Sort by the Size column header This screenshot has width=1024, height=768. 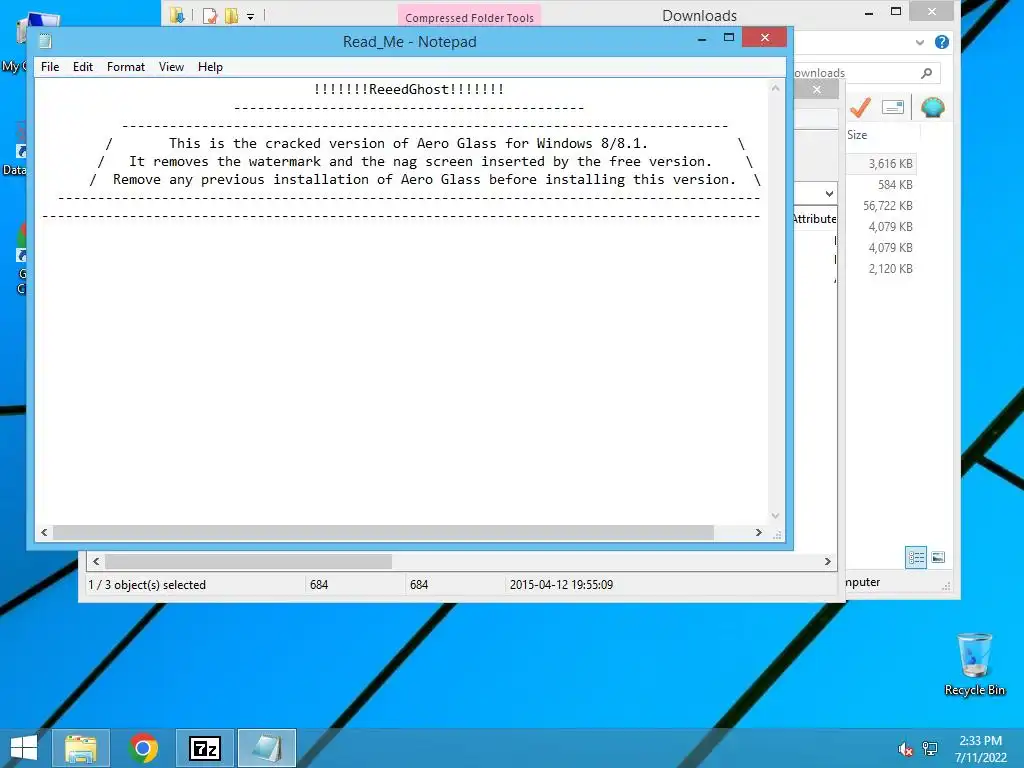857,135
